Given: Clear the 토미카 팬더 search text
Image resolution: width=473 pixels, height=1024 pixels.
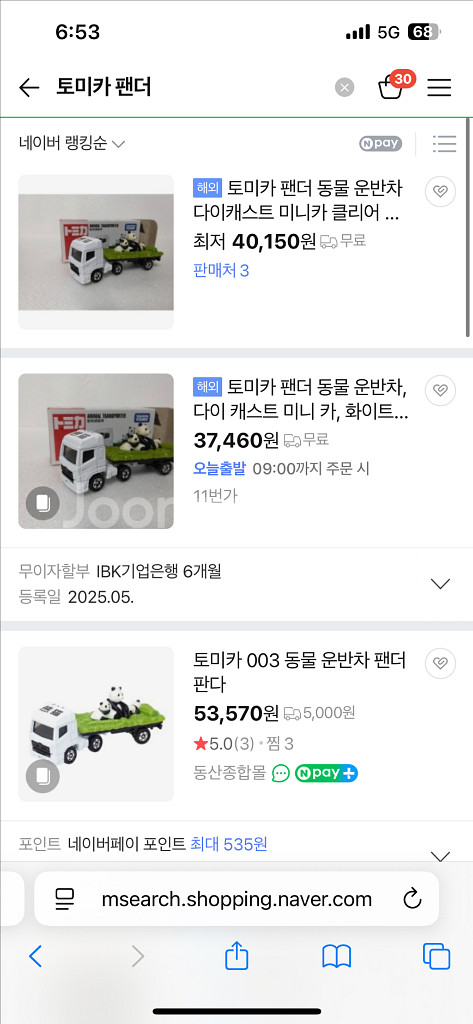Looking at the screenshot, I should (344, 88).
